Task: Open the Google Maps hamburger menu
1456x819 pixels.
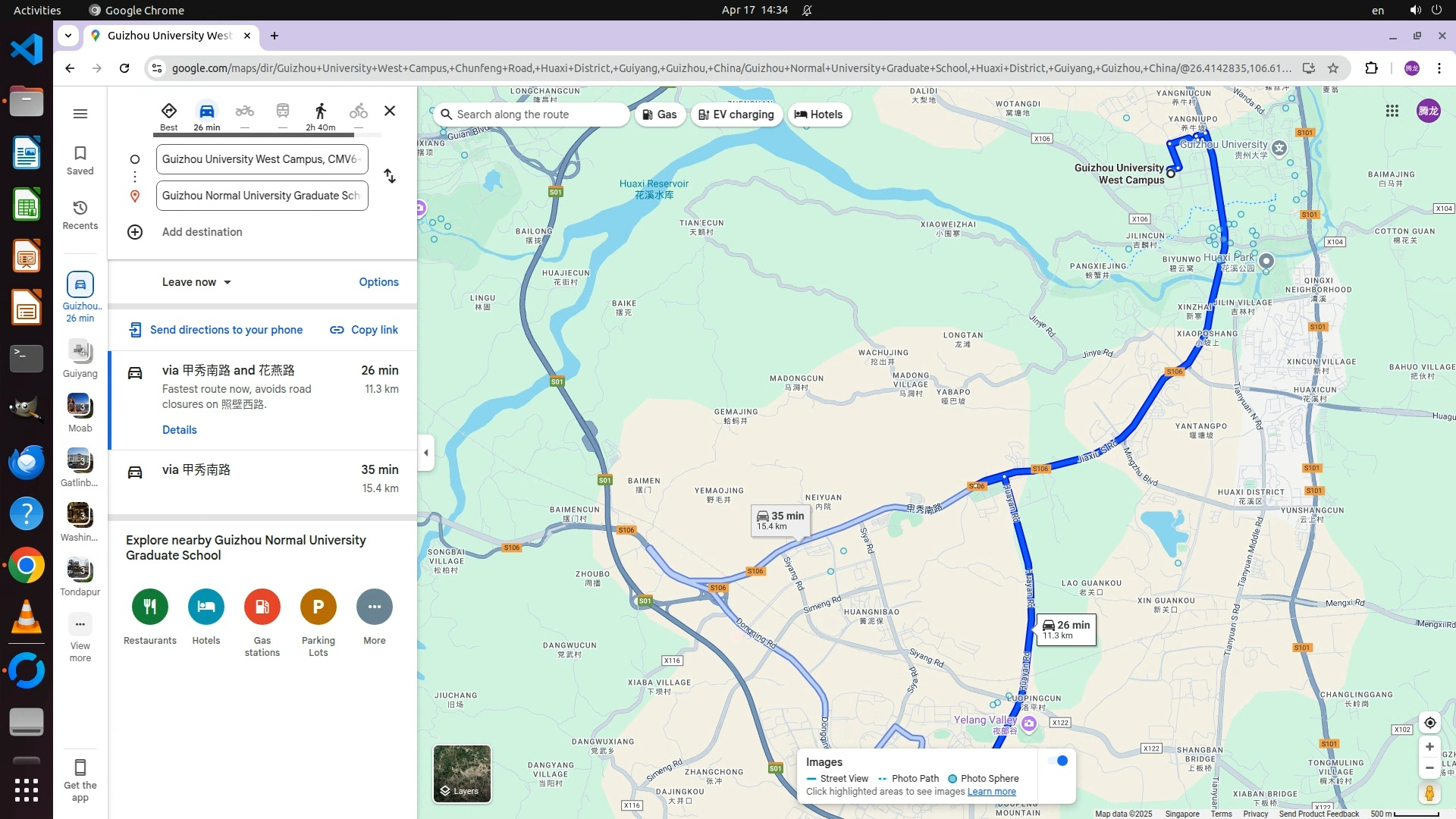Action: click(x=80, y=114)
